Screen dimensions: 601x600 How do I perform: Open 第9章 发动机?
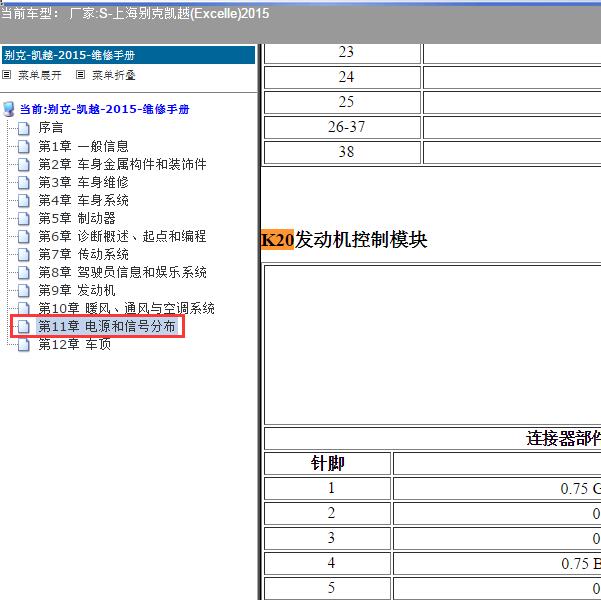click(x=77, y=290)
